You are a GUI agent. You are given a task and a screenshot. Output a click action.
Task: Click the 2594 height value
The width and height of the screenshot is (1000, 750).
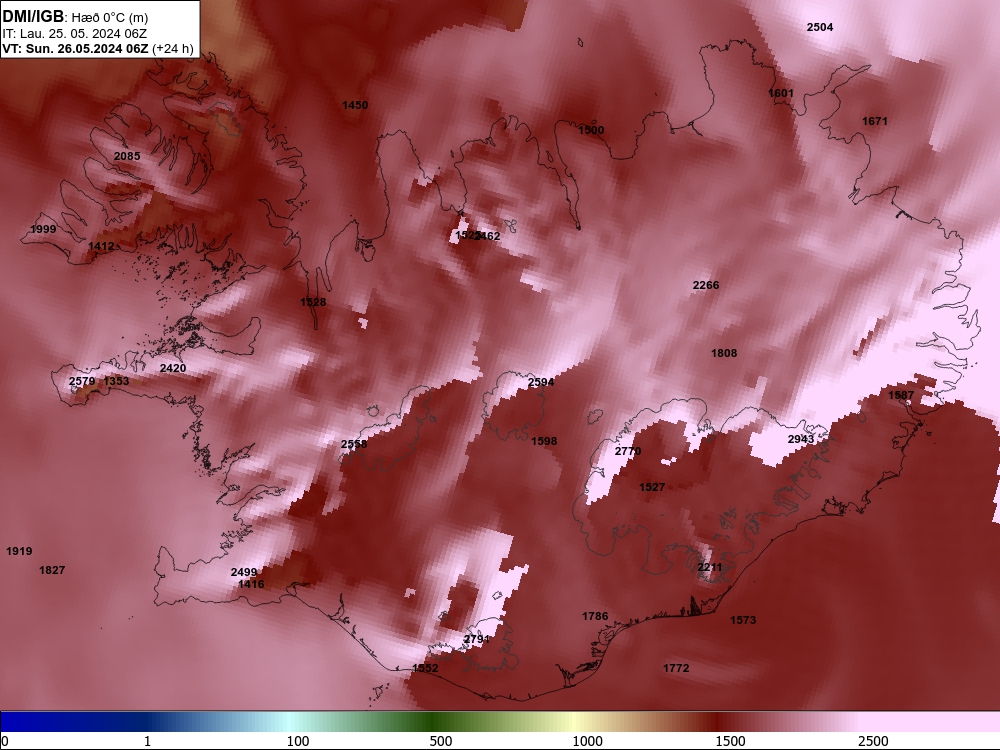tap(541, 383)
